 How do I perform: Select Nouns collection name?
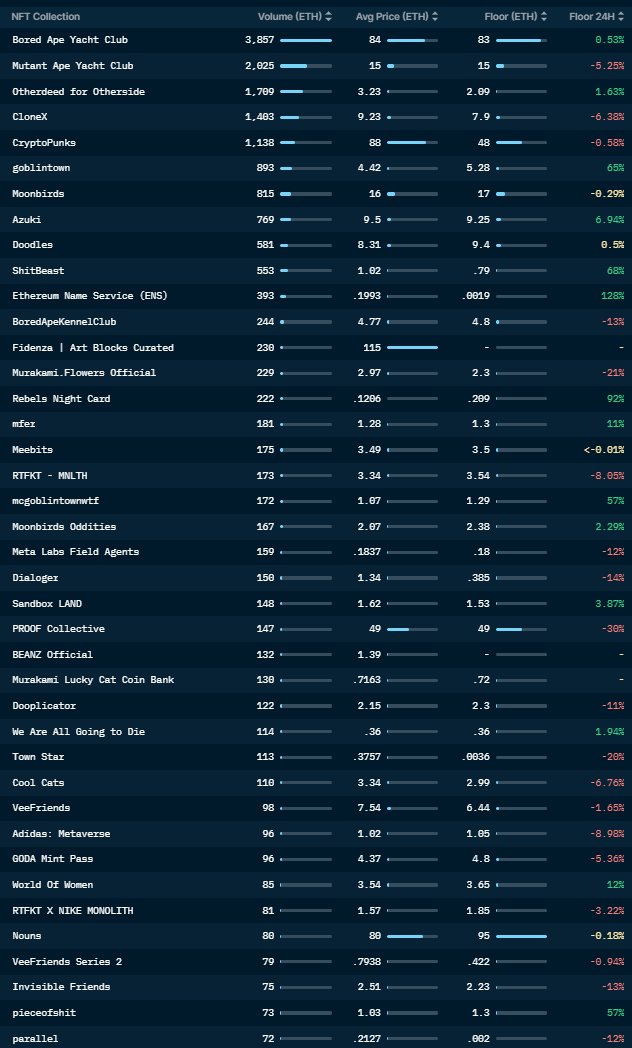pyautogui.click(x=27, y=936)
